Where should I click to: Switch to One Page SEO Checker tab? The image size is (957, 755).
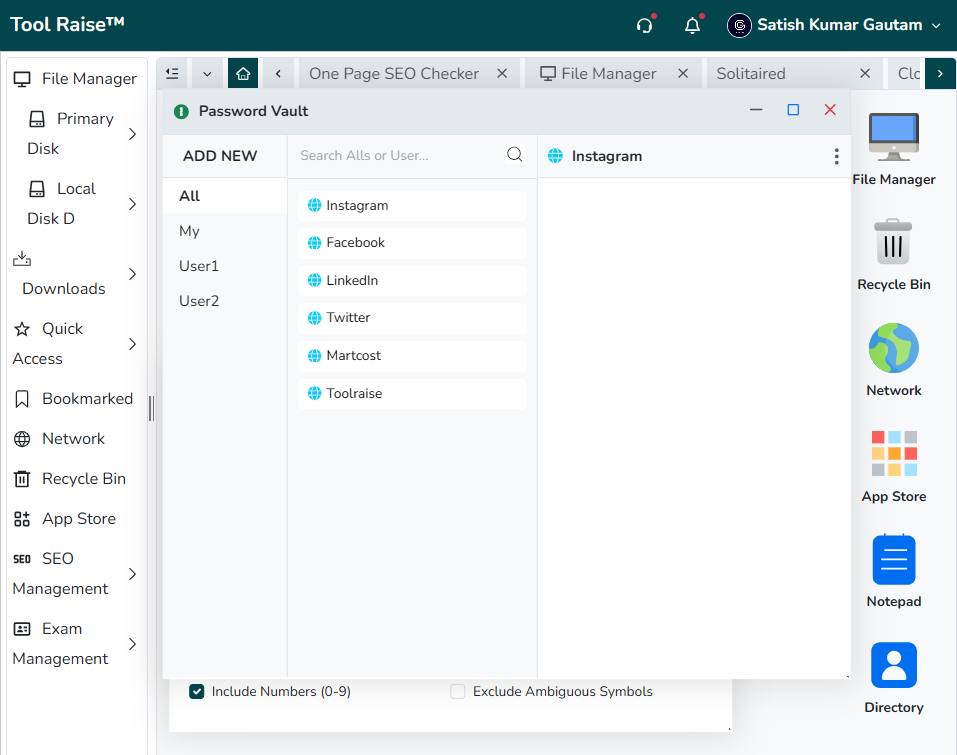click(394, 74)
